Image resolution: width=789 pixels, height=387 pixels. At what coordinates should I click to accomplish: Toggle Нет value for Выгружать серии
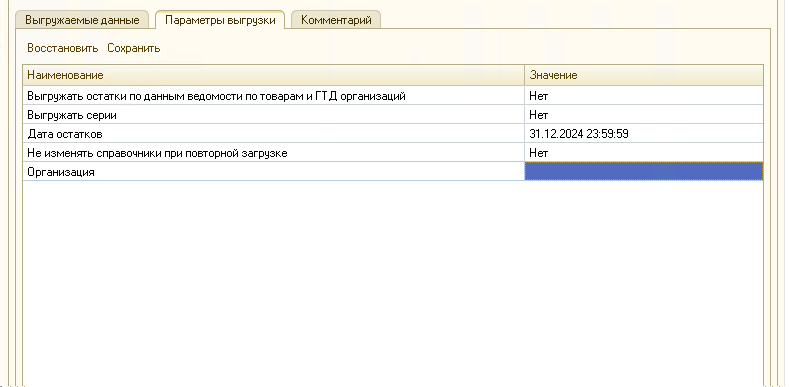click(644, 115)
